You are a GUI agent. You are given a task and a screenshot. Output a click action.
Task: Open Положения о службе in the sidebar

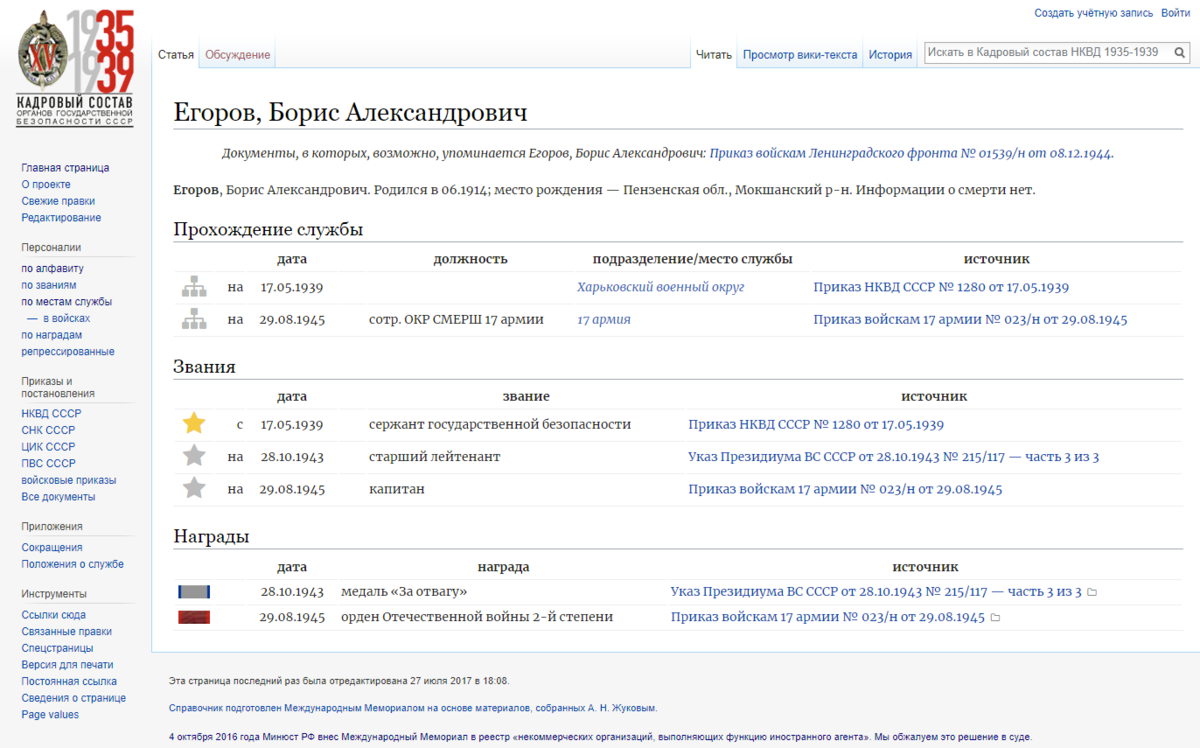tap(73, 564)
